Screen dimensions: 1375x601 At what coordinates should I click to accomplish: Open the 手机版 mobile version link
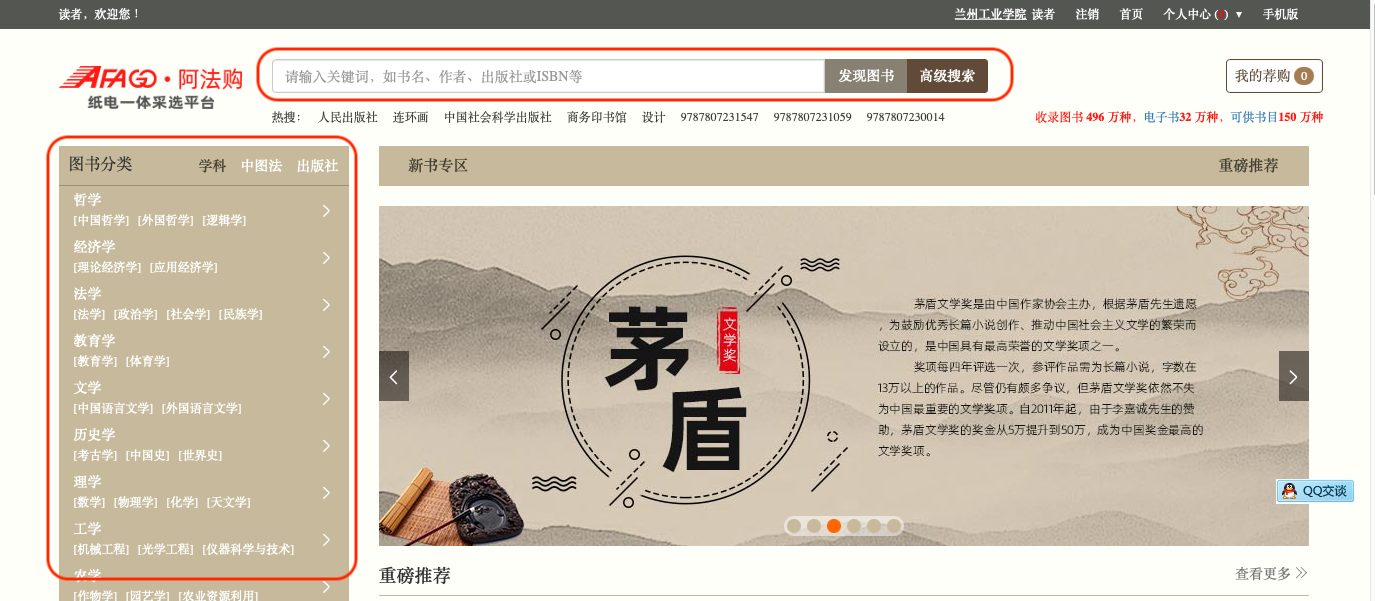click(x=1280, y=14)
